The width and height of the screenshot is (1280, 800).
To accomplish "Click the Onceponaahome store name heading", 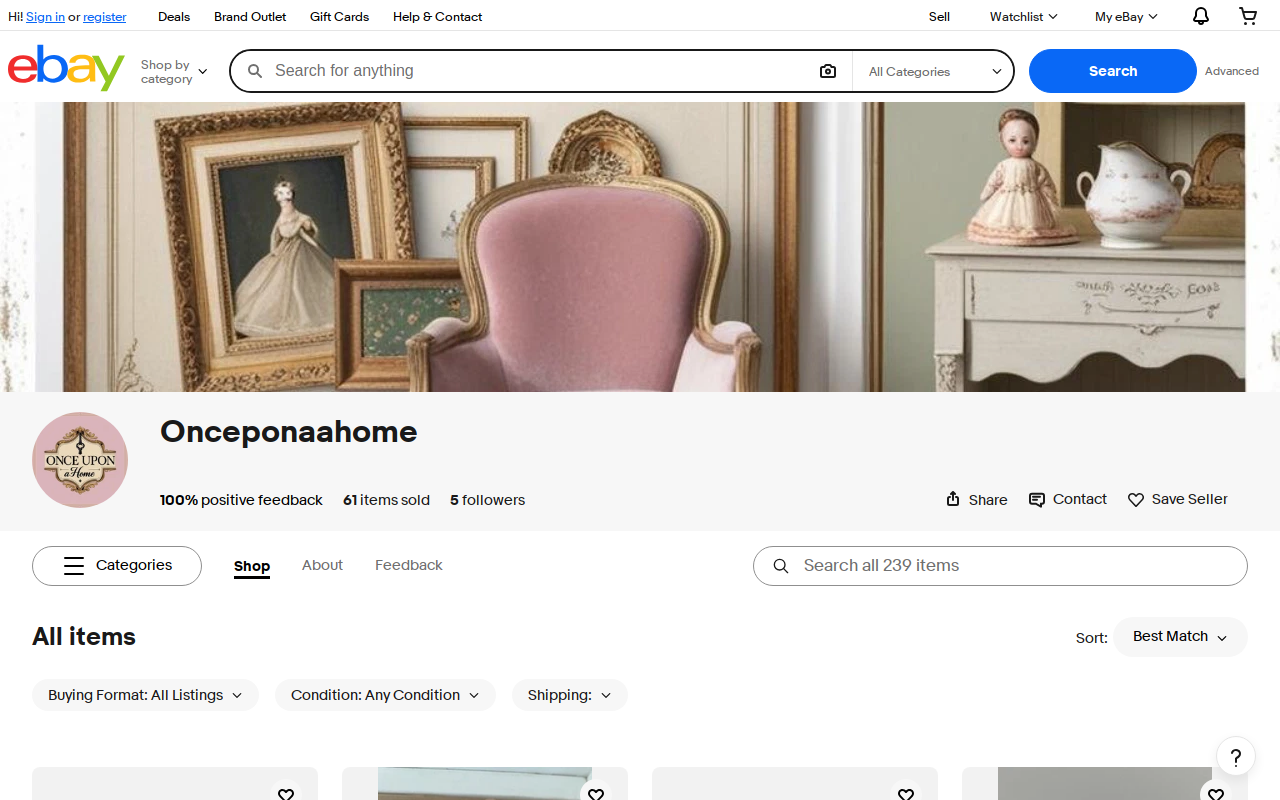I will [x=289, y=432].
